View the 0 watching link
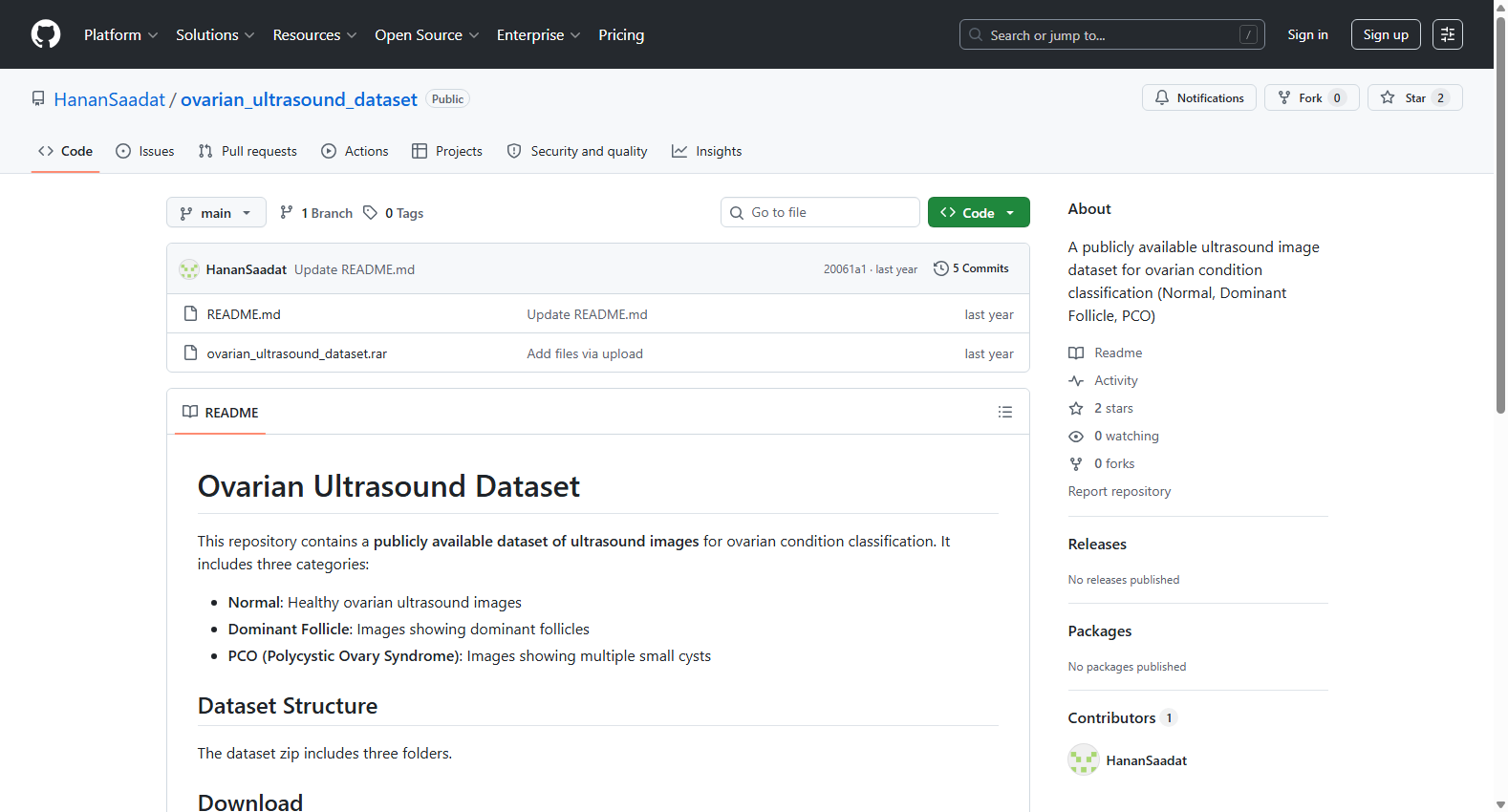The width and height of the screenshot is (1508, 812). point(1114,436)
